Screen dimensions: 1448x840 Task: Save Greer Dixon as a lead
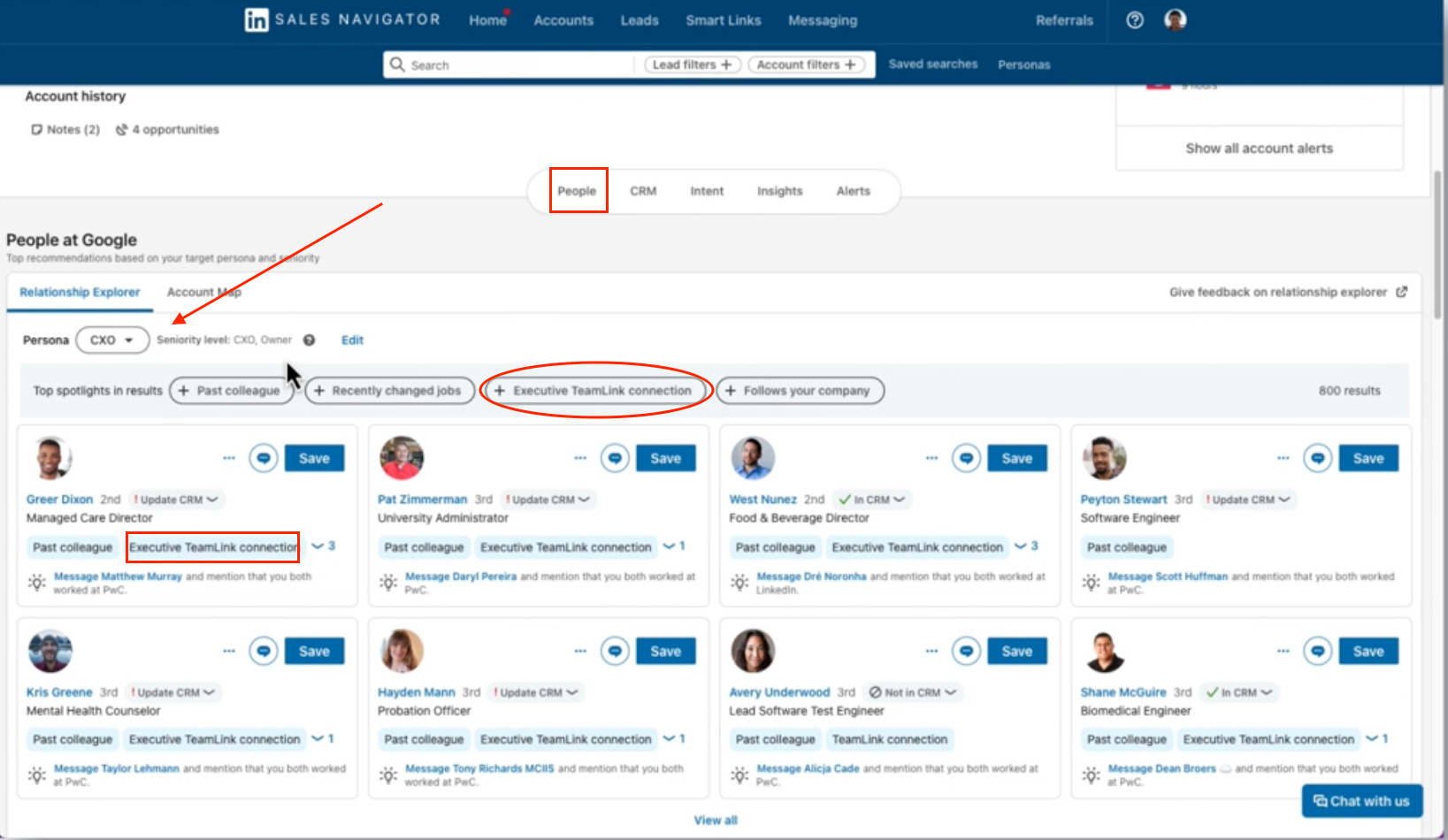pyautogui.click(x=314, y=458)
